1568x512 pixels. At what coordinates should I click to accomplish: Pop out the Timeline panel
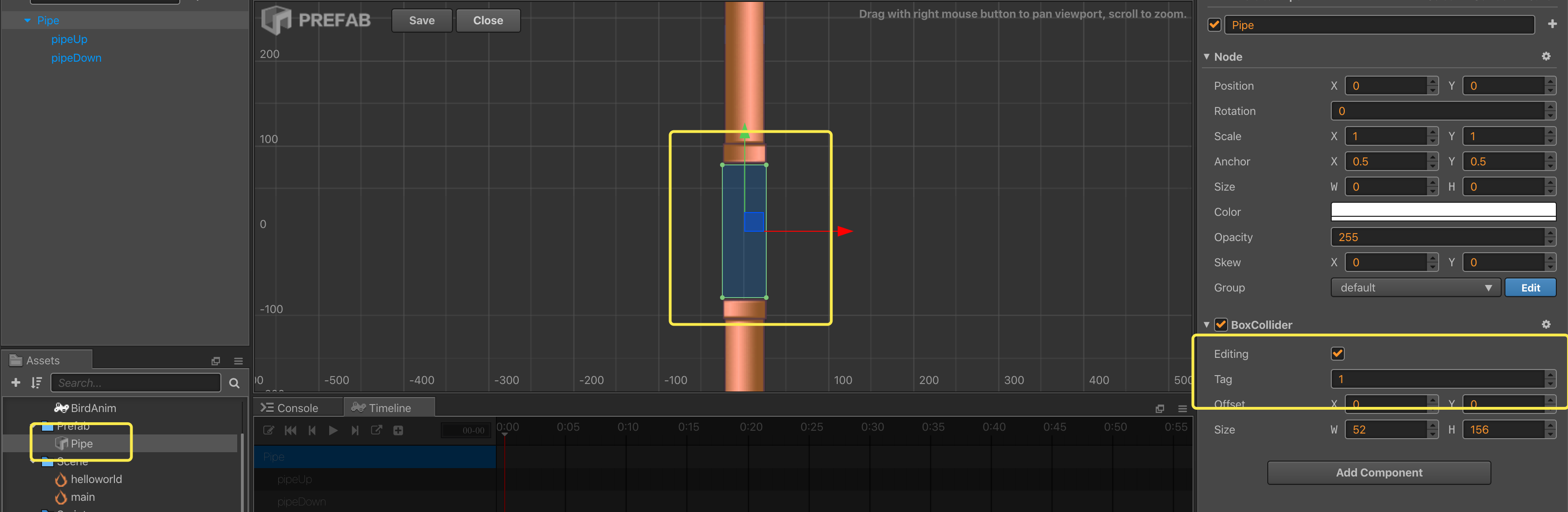(1159, 408)
